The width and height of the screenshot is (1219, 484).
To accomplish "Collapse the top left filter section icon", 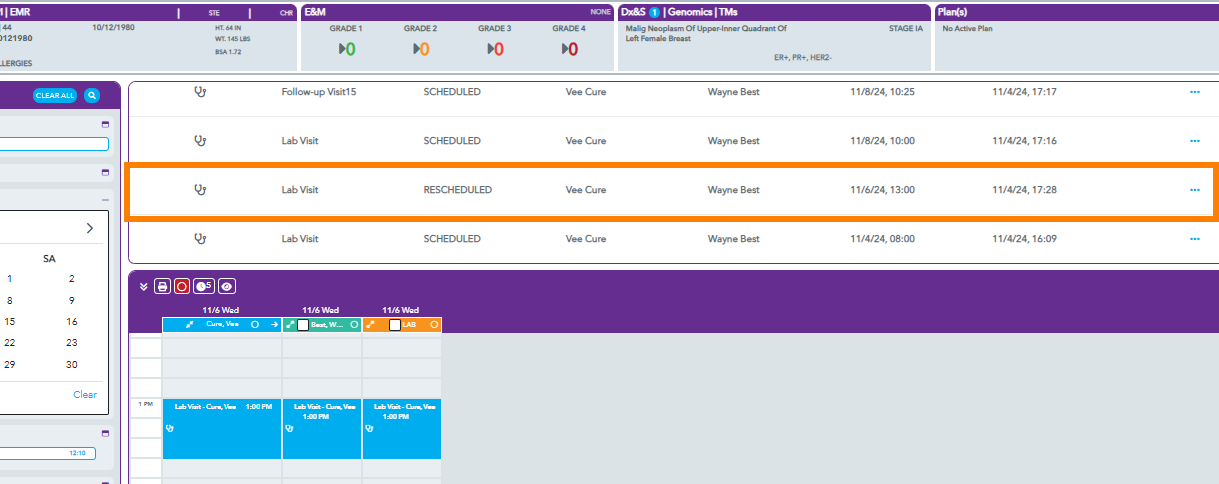I will pos(105,125).
